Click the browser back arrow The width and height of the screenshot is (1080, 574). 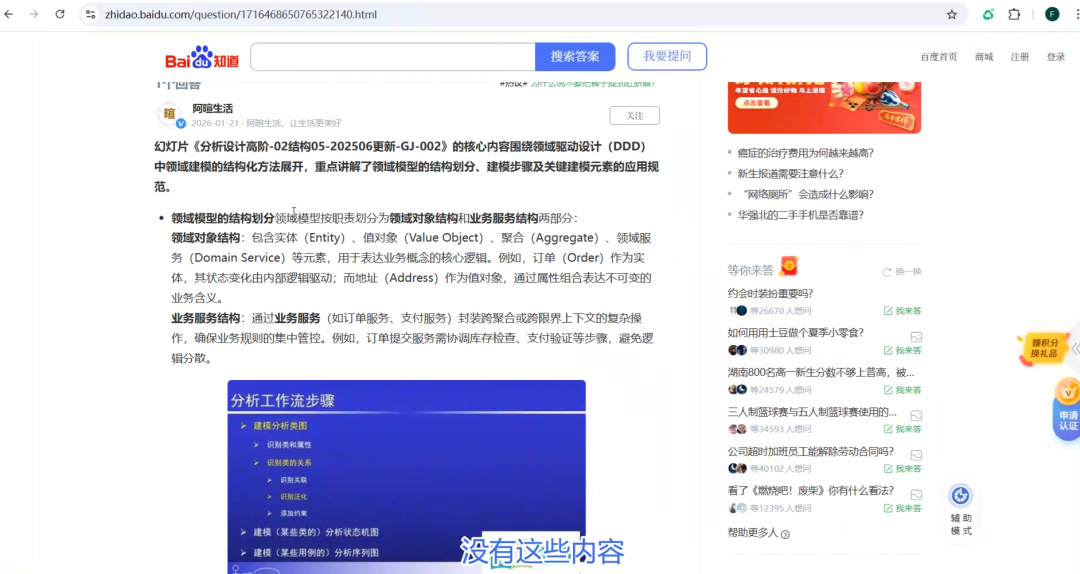[9, 14]
